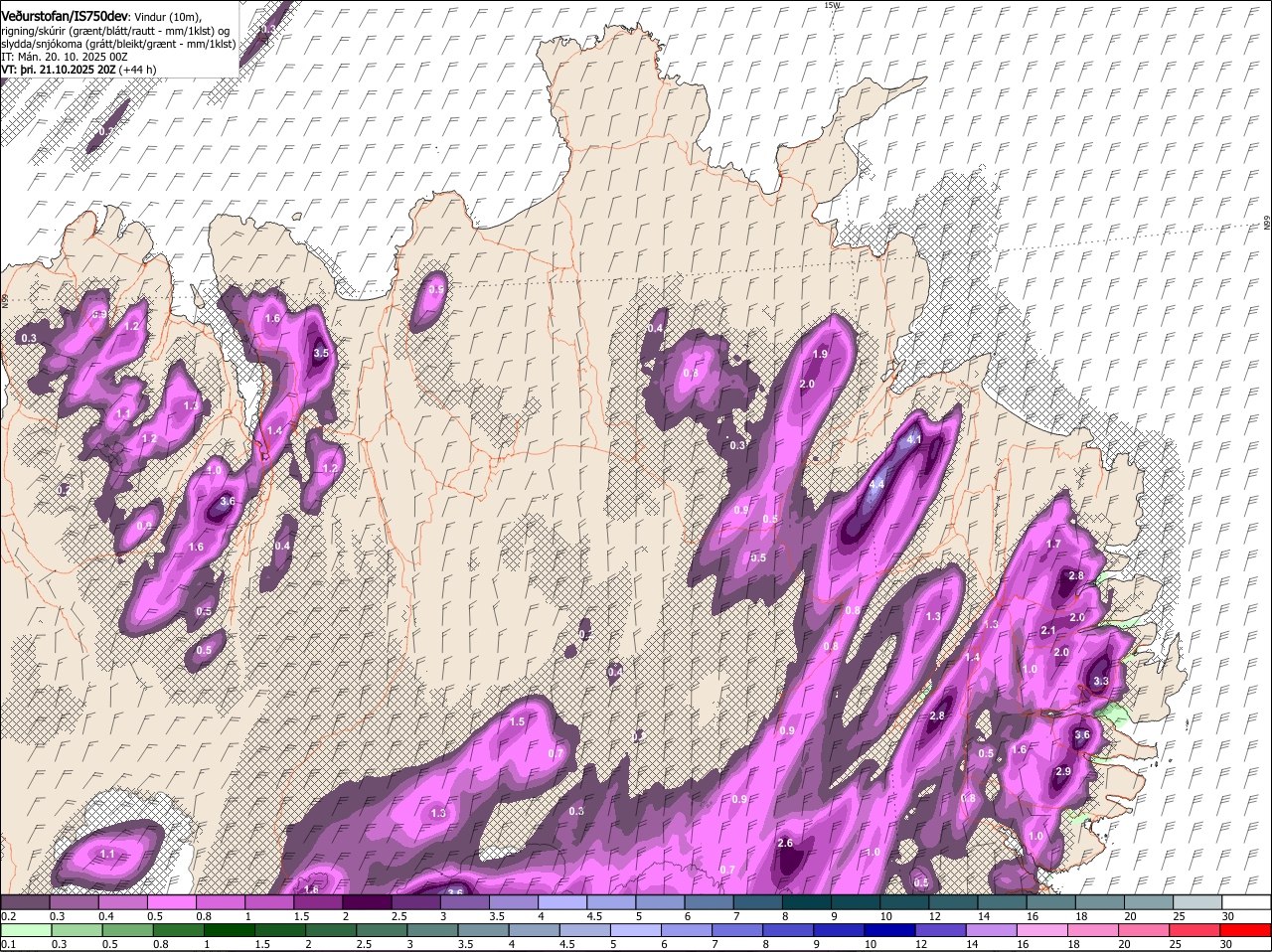The height and width of the screenshot is (952, 1272).
Task: Click the 18 label under the top legend bar
Action: (x=1080, y=915)
